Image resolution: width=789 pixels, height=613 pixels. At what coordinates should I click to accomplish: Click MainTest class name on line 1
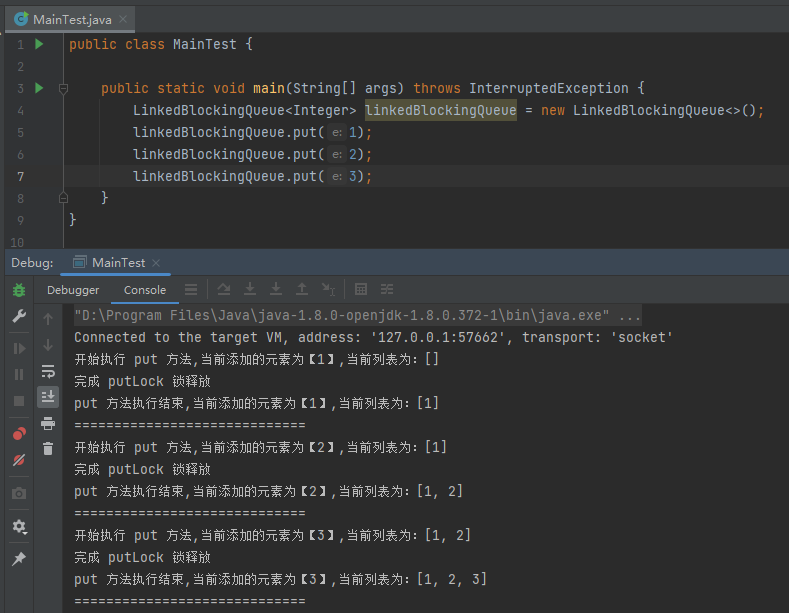pos(205,44)
